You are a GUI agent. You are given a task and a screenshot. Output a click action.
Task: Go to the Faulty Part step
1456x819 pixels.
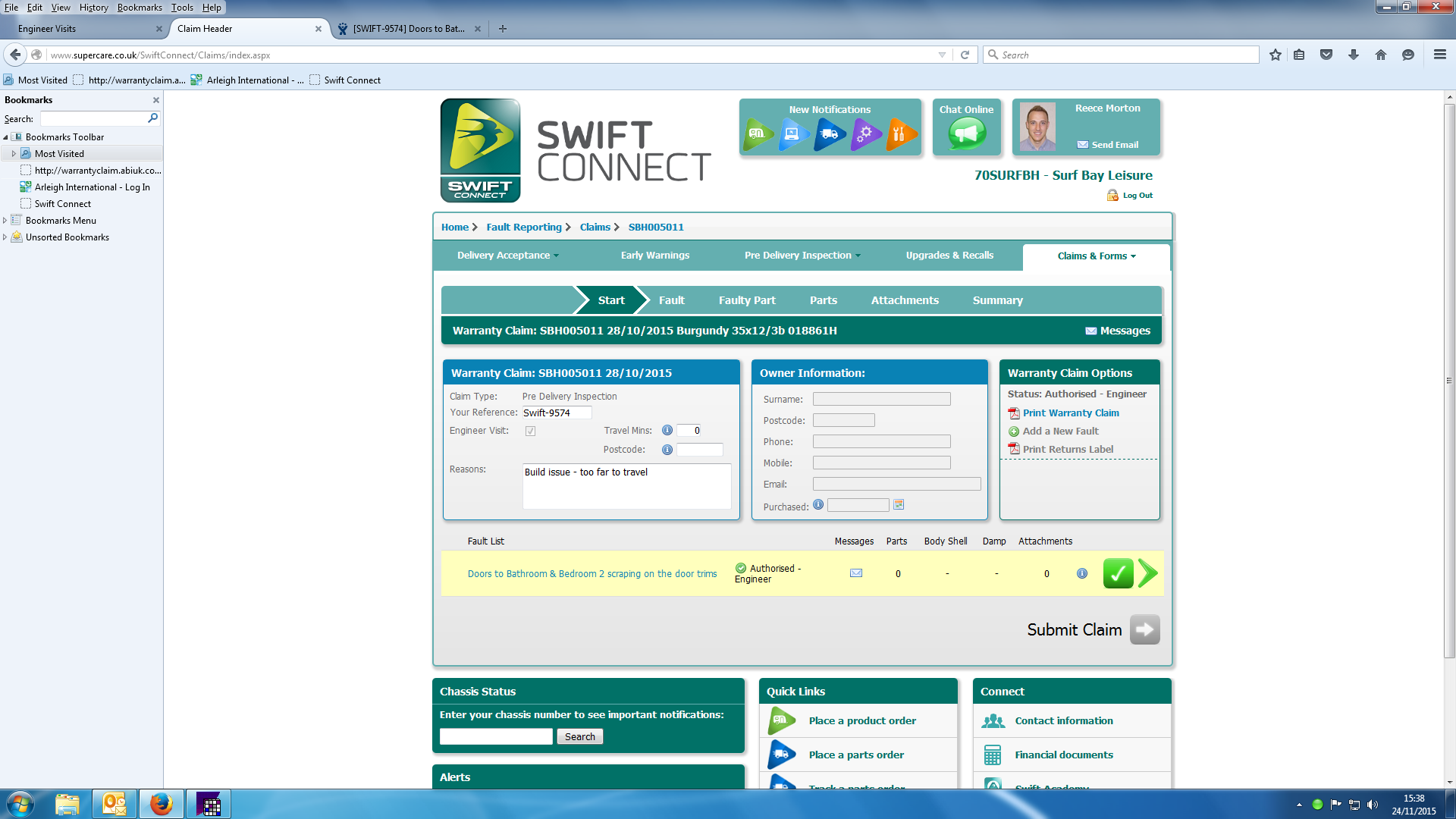[746, 300]
